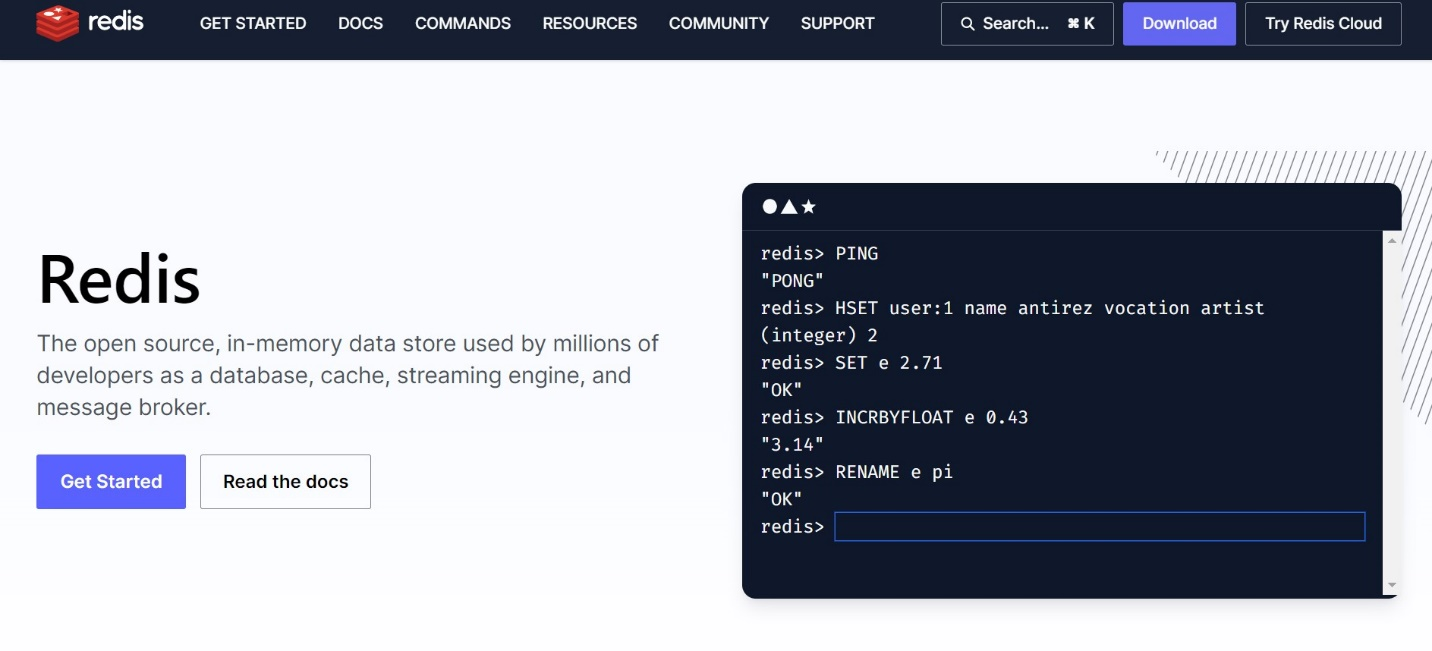
Task: Open the SUPPORT navigation item
Action: pos(837,23)
